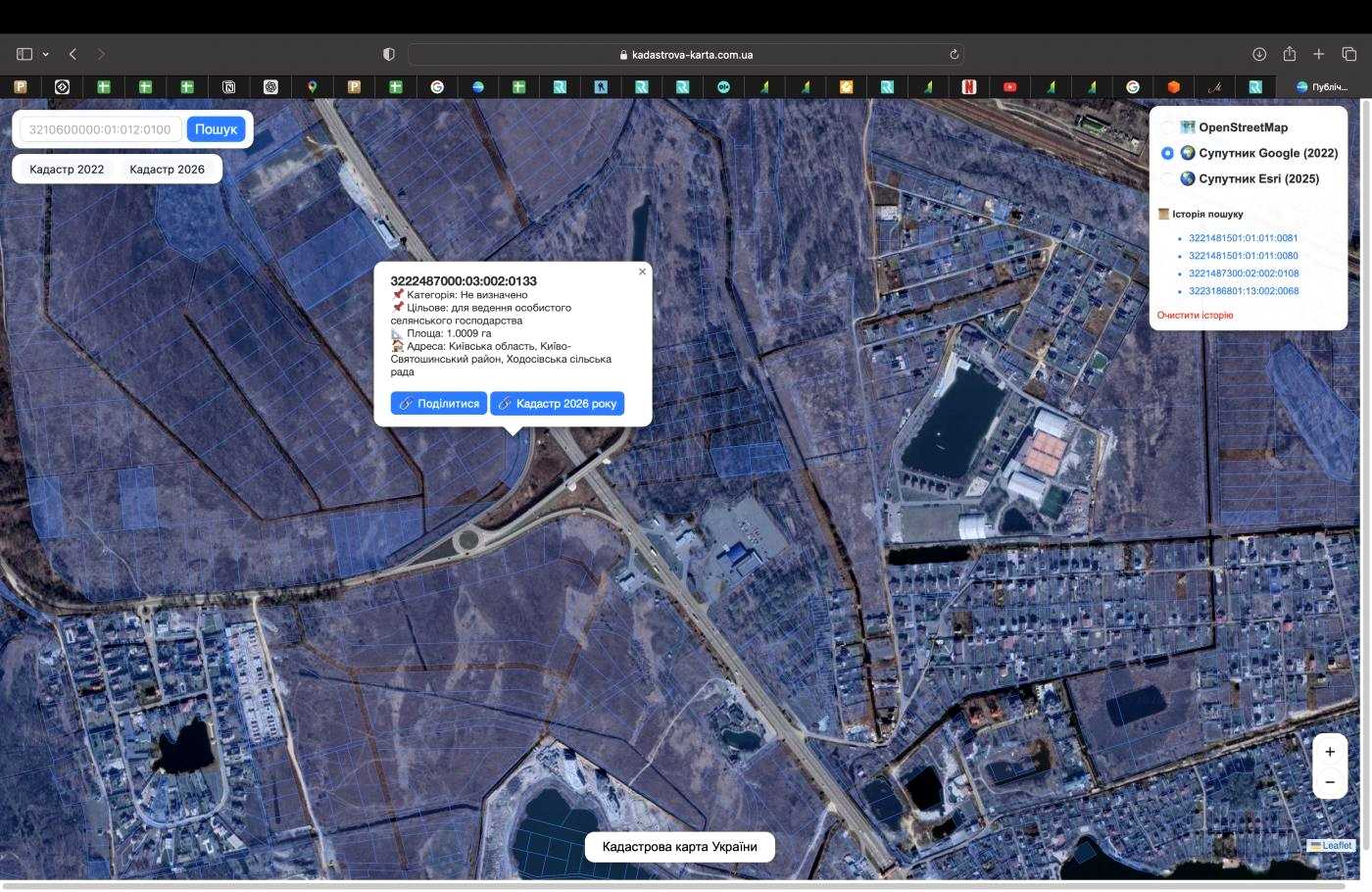Click the Поділитися button in the popup
Image resolution: width=1372 pixels, height=892 pixels.
(438, 403)
